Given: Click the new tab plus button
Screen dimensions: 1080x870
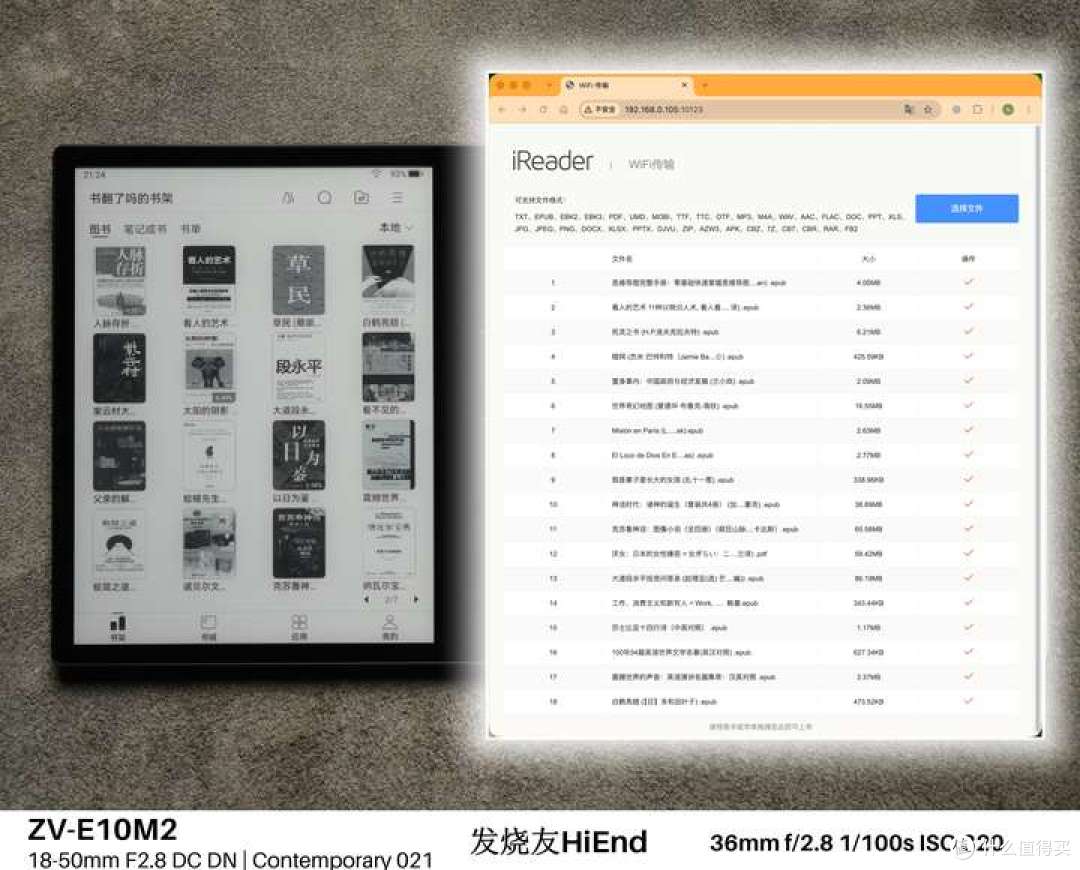Looking at the screenshot, I should pyautogui.click(x=705, y=85).
